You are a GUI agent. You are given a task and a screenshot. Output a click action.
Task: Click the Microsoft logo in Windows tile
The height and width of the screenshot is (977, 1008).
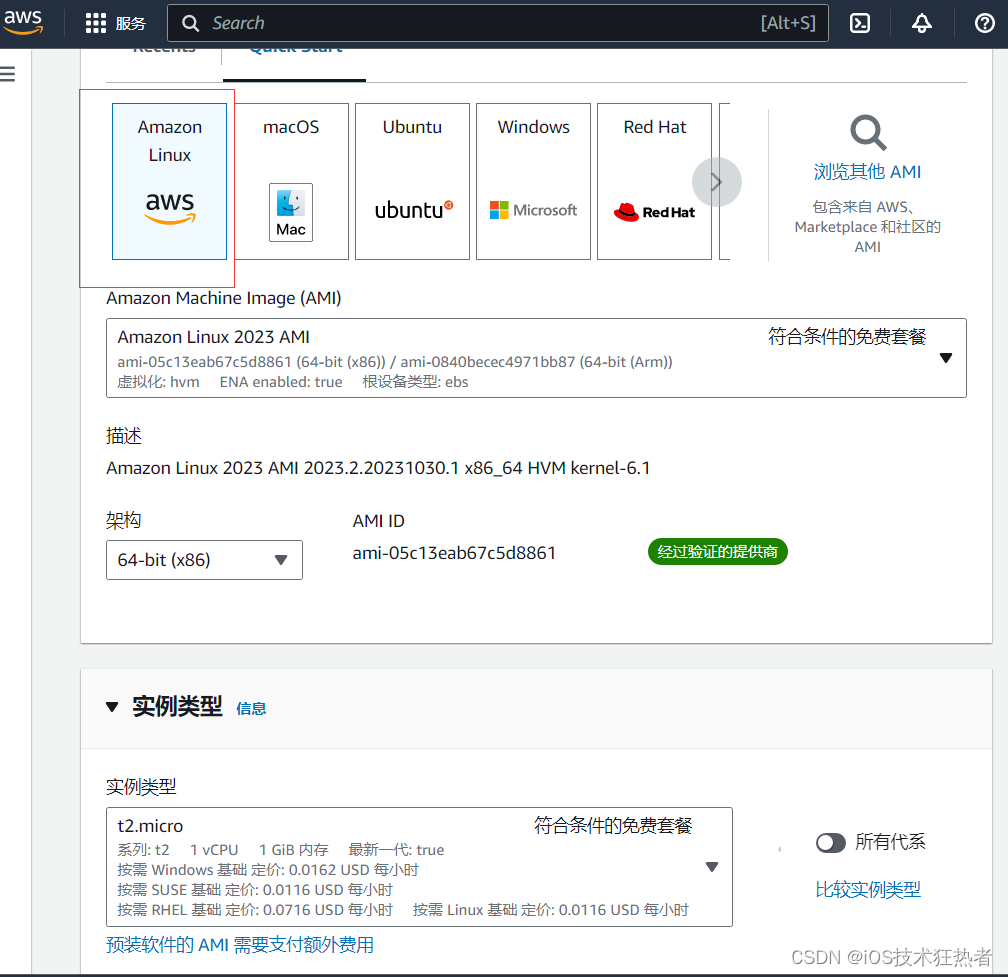(x=534, y=210)
